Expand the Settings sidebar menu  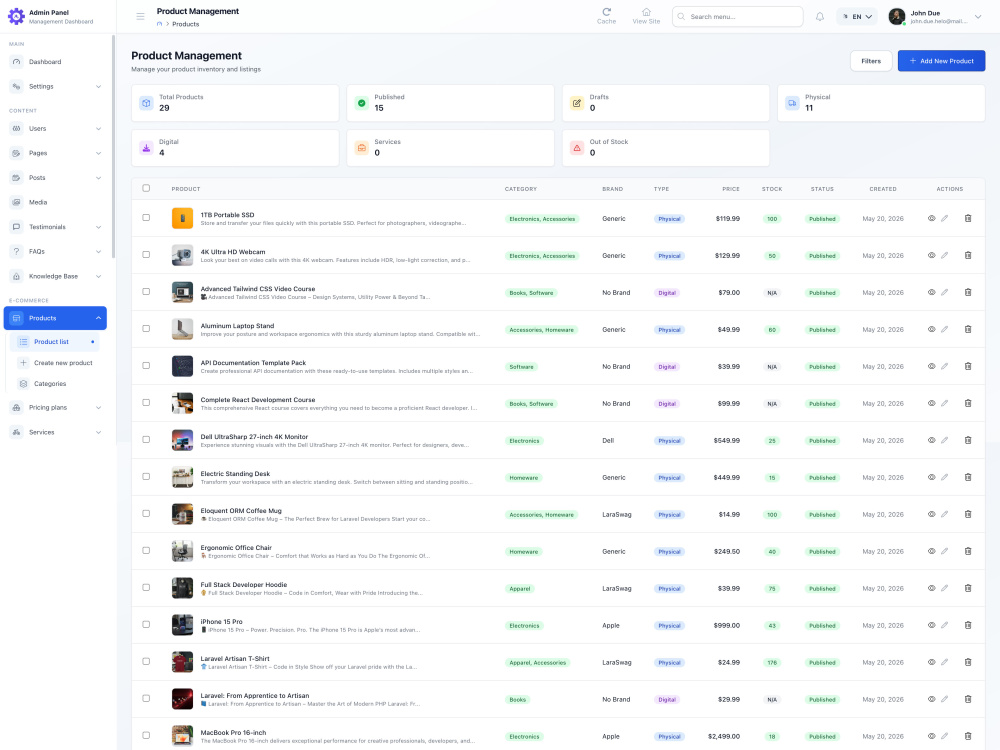(x=55, y=86)
